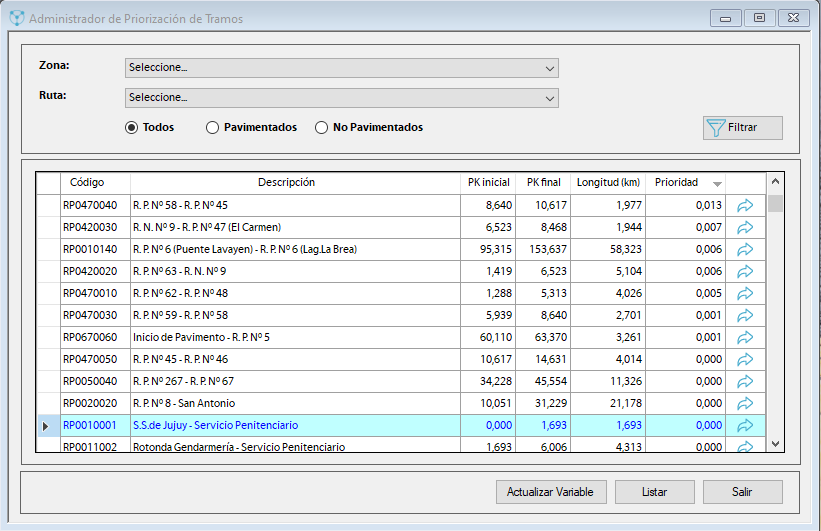821x531 pixels.
Task: Click the arrow icon for row RP0420030
Action: [x=745, y=227]
